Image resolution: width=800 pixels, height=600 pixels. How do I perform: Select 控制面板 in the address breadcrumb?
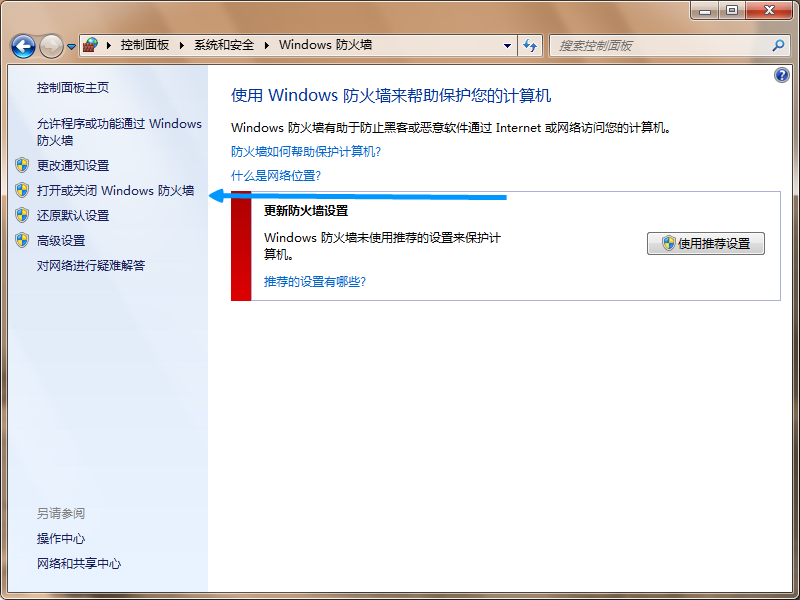[x=145, y=45]
